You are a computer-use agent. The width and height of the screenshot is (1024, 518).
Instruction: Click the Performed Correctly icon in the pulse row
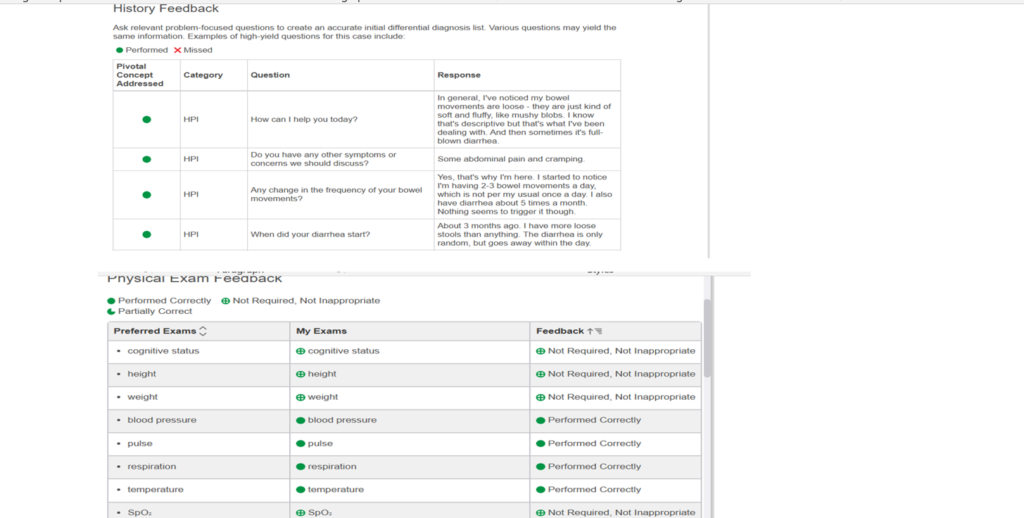pos(541,443)
